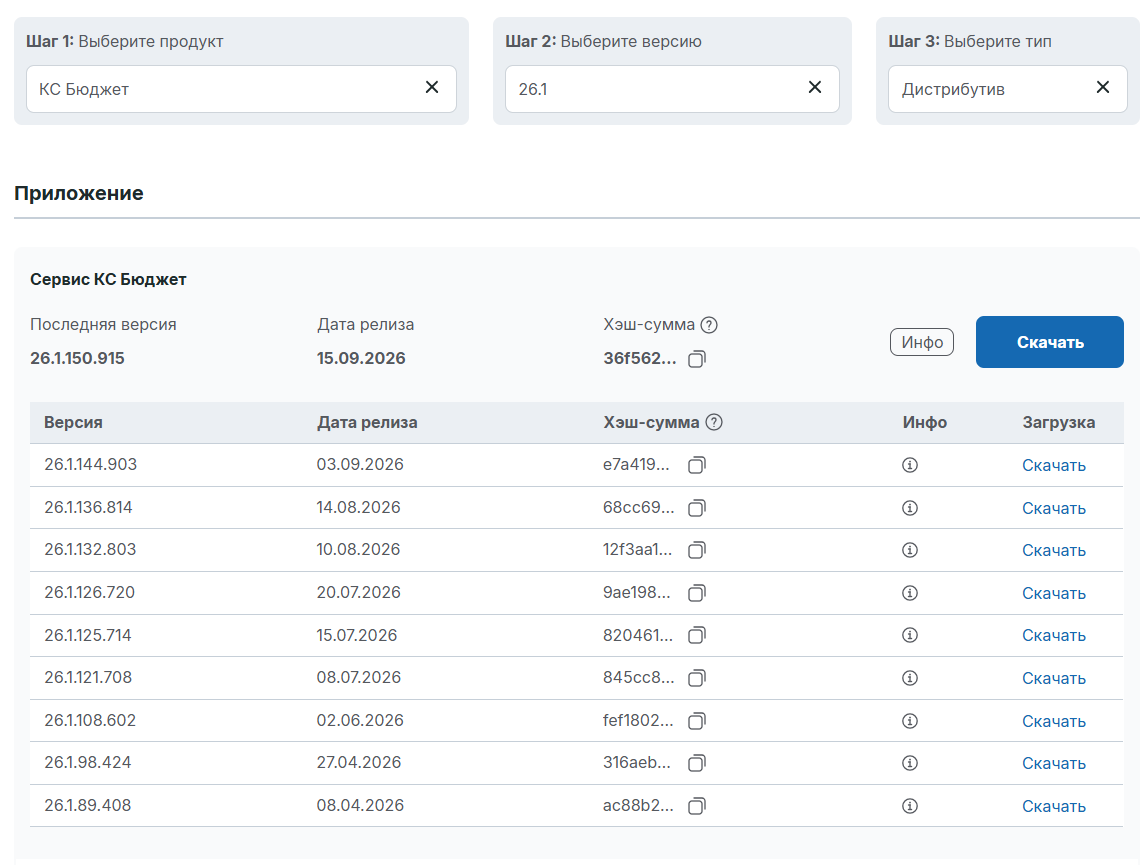Open info for version 26.1.89.408

pyautogui.click(x=910, y=806)
